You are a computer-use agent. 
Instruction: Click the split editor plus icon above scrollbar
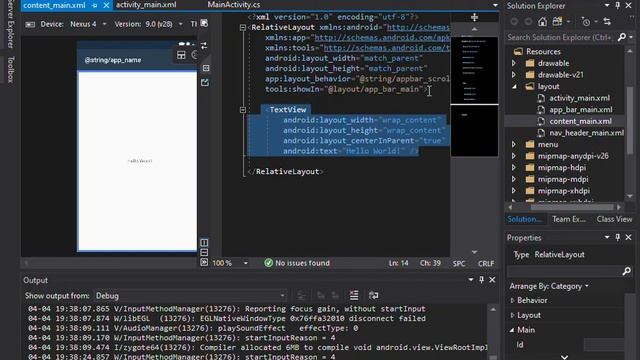[x=474, y=18]
